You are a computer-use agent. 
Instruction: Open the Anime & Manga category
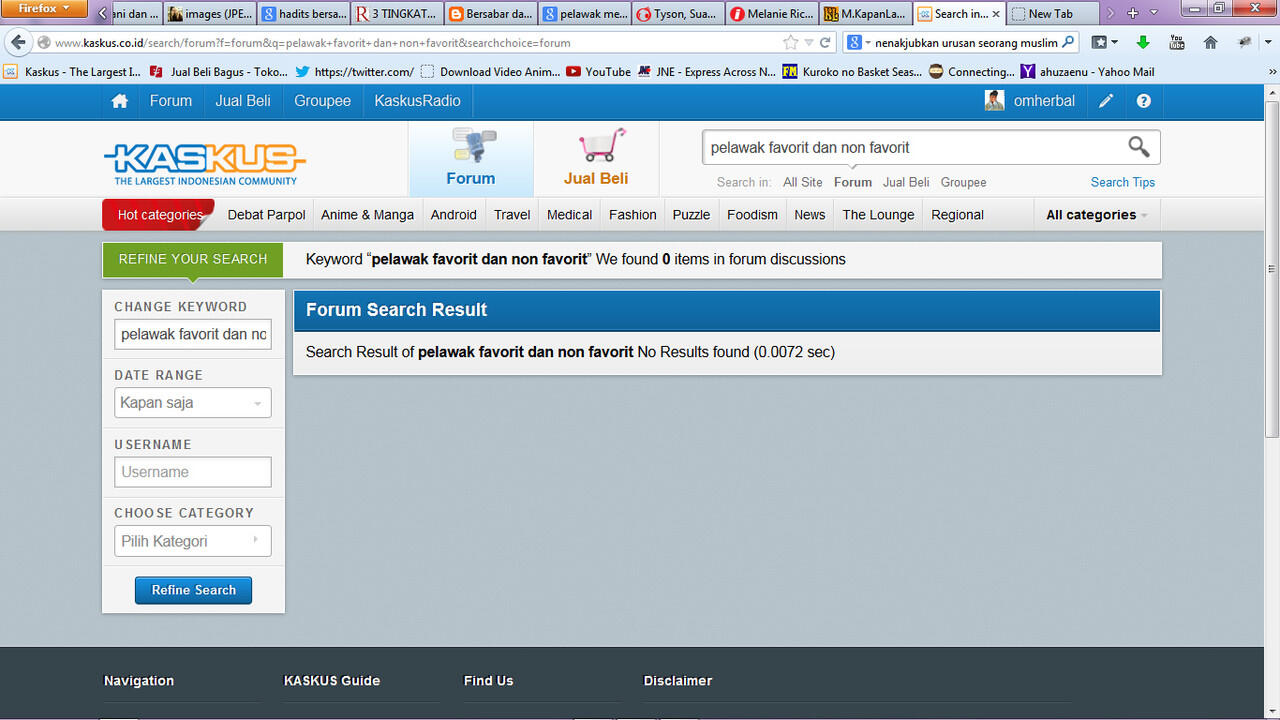coord(367,215)
